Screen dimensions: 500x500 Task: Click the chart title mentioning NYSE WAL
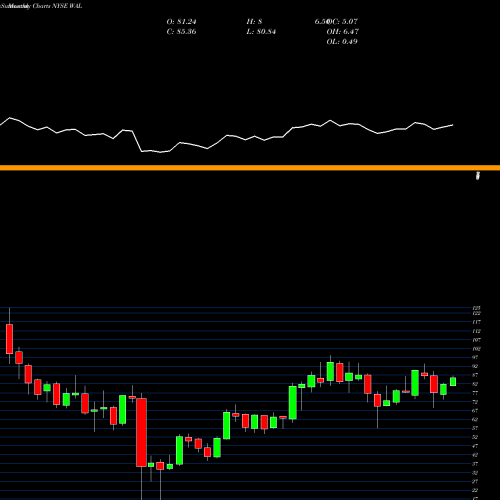41,6
